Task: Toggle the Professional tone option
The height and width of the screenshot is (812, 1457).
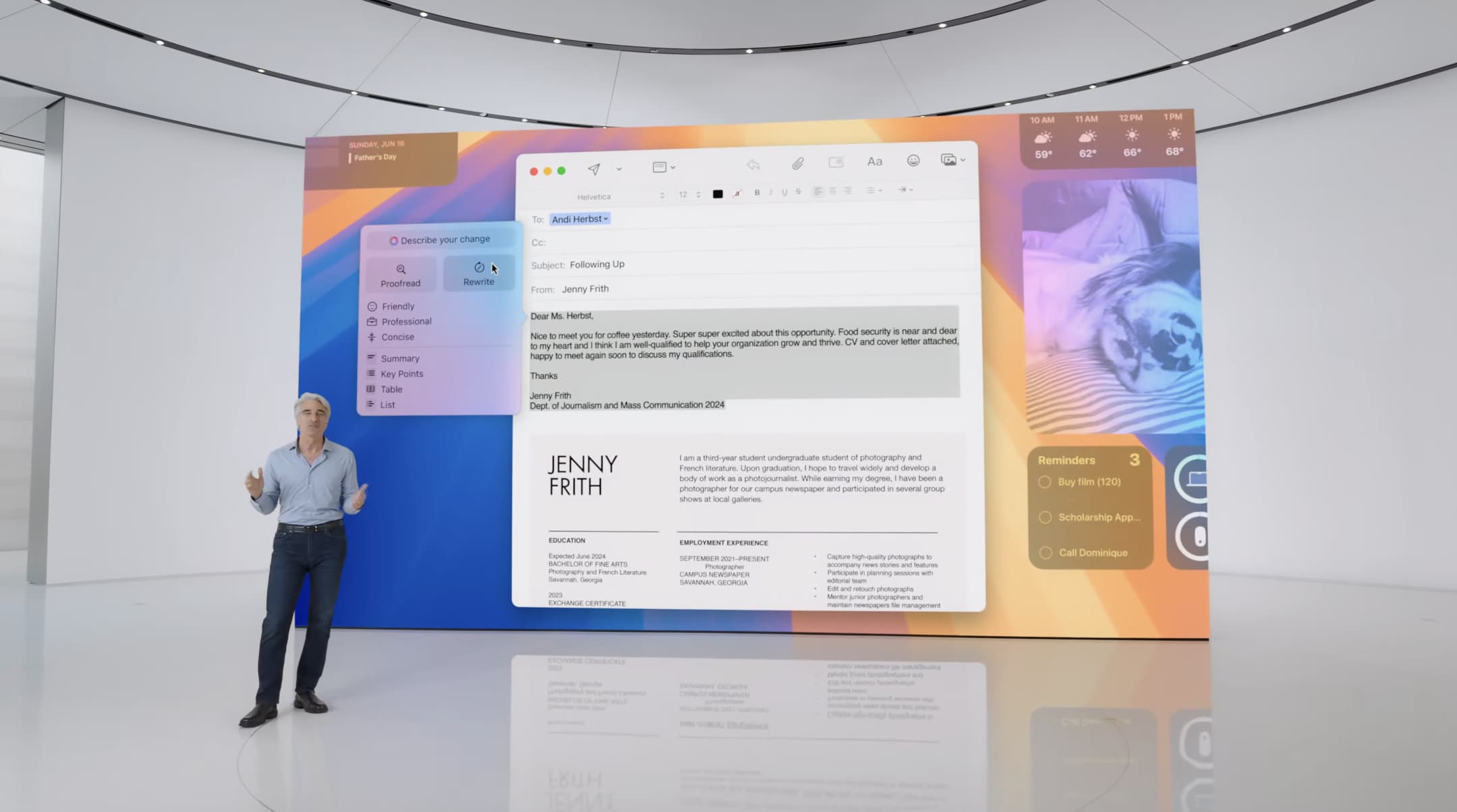Action: (407, 321)
